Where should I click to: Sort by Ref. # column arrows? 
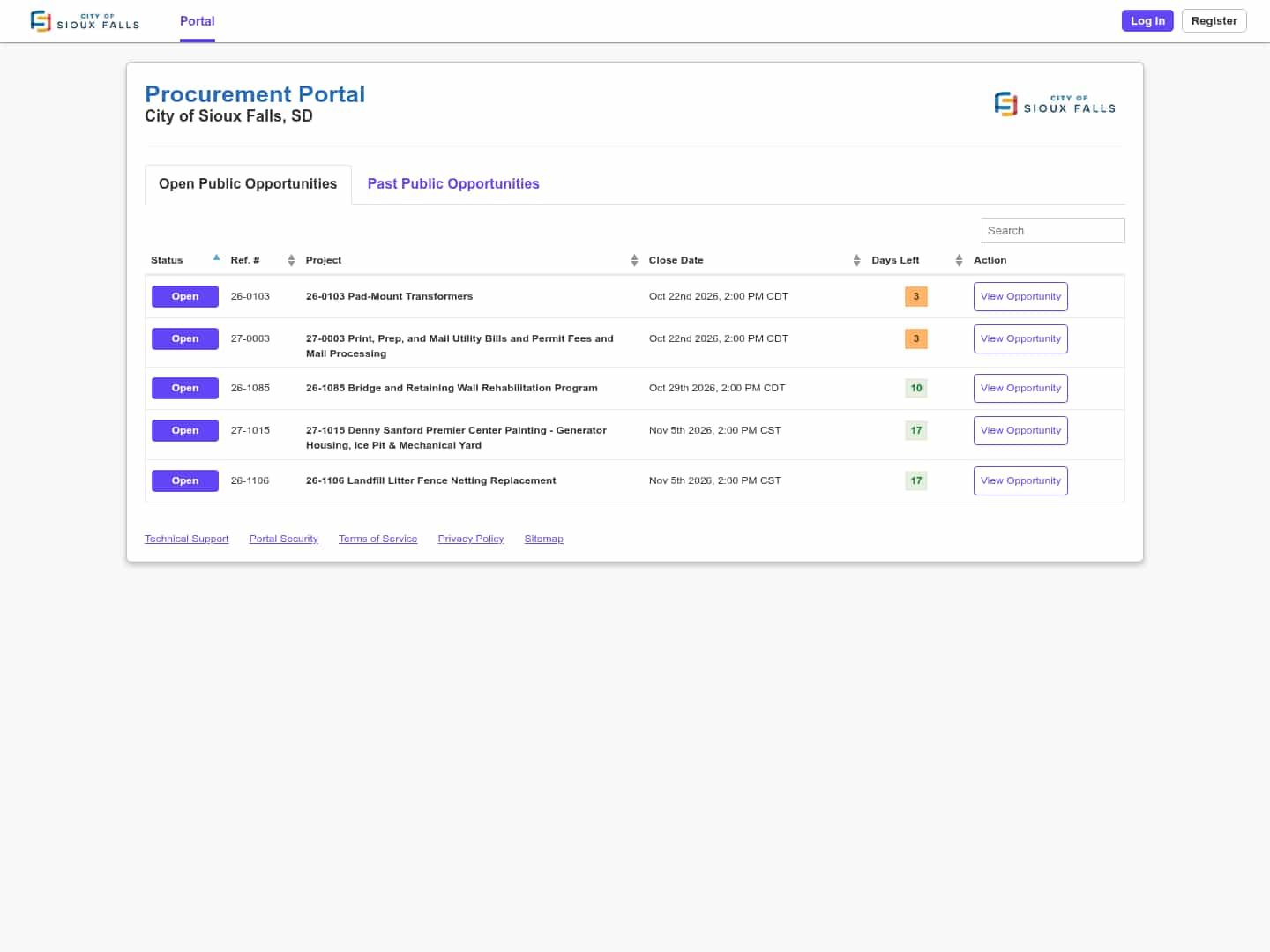point(291,260)
